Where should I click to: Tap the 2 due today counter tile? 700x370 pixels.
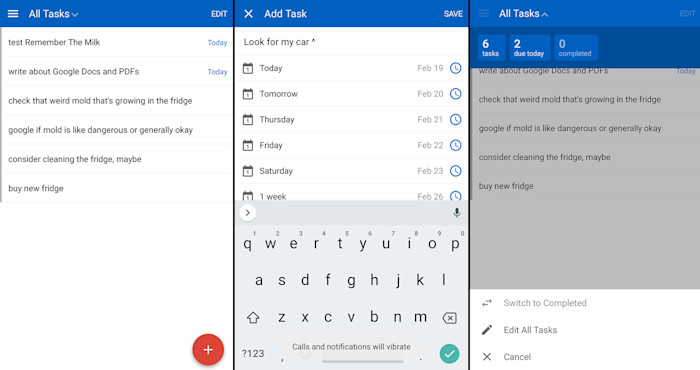pyautogui.click(x=529, y=47)
